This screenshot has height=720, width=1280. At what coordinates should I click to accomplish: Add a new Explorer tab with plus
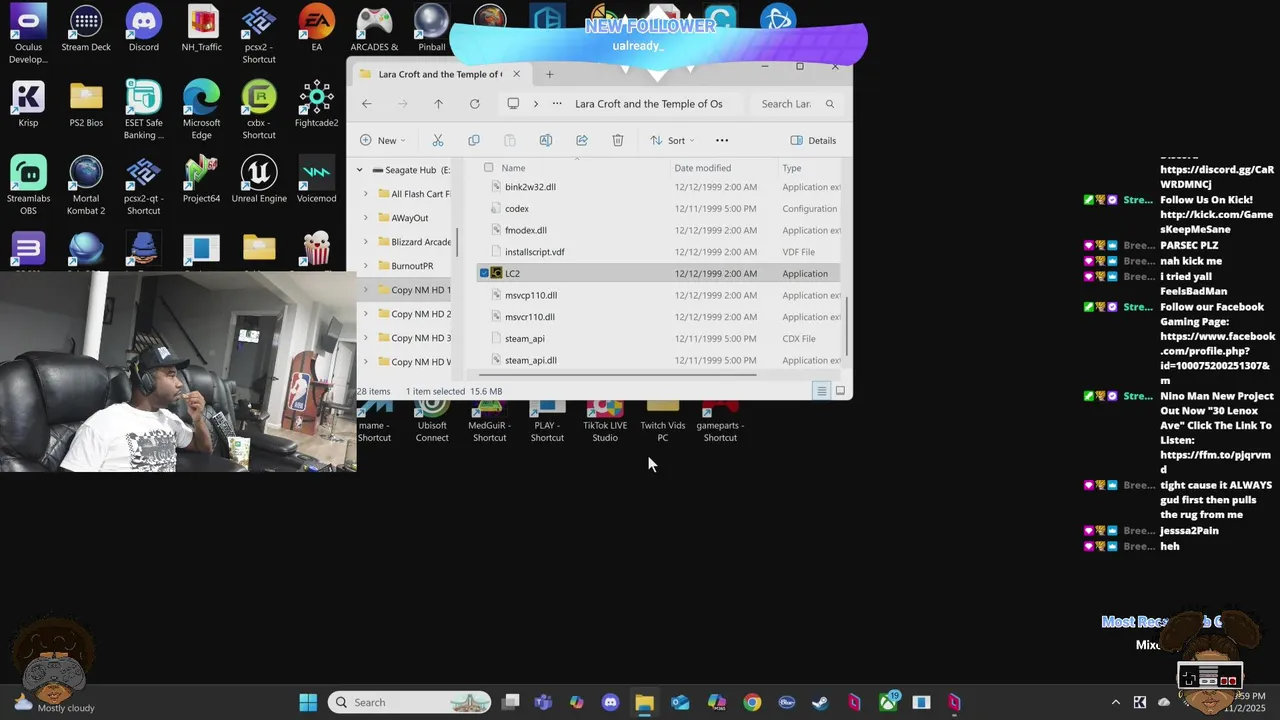549,74
